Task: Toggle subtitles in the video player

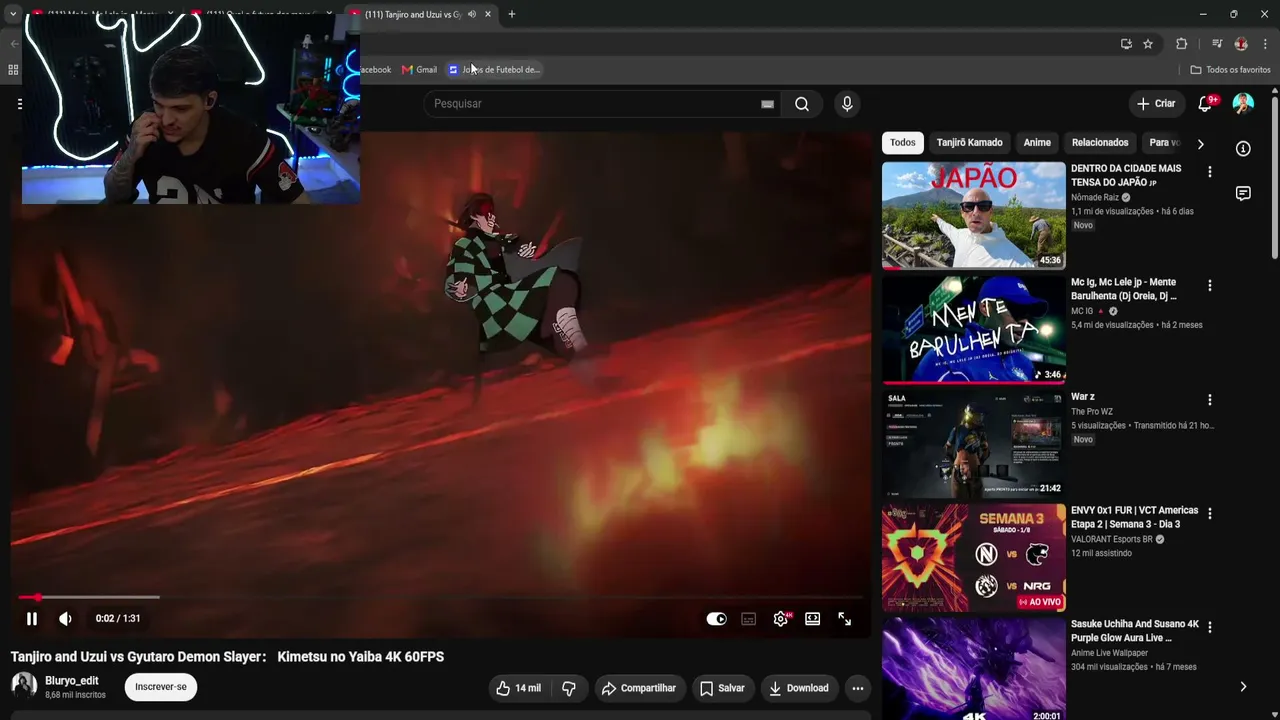Action: click(x=748, y=619)
